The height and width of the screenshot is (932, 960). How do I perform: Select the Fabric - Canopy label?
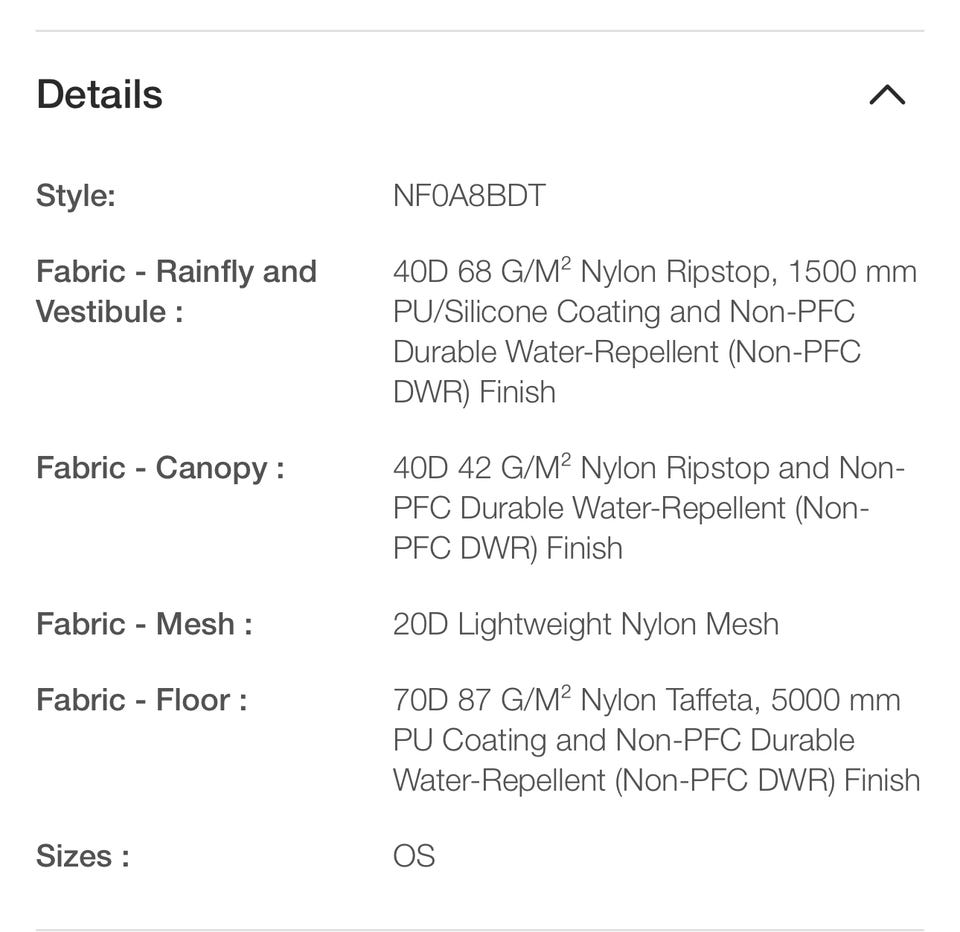tap(160, 468)
